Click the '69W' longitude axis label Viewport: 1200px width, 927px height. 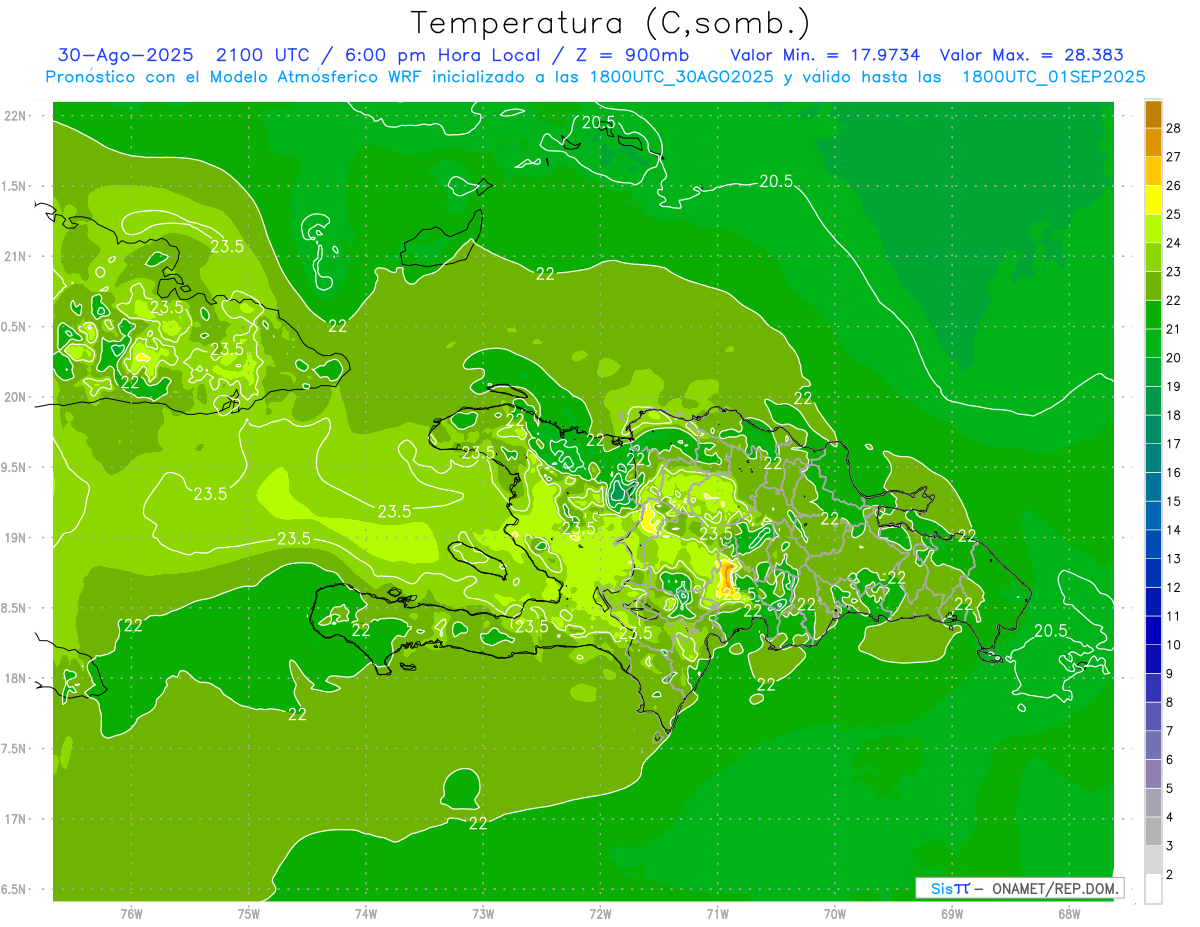tap(952, 914)
